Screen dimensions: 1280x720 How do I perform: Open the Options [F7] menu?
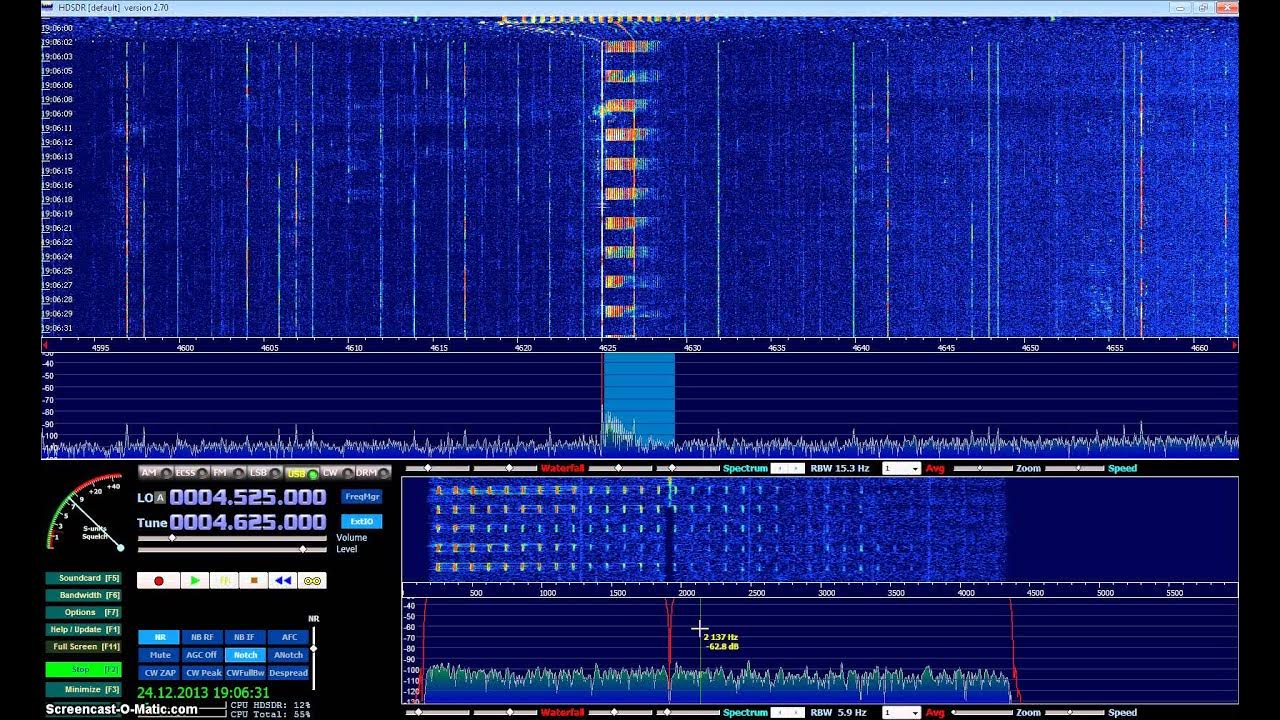(x=83, y=612)
